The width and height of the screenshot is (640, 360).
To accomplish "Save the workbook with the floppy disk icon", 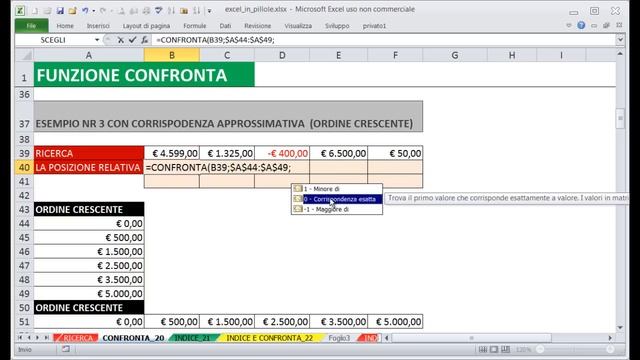I will 60,11.
